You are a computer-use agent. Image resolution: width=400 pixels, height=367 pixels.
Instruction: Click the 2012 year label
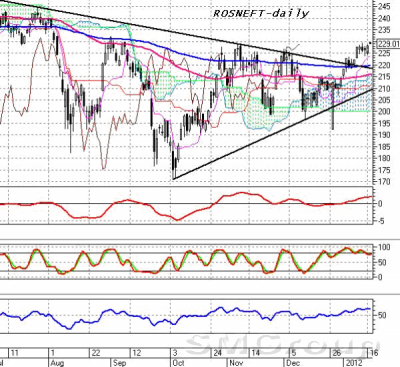tap(354, 363)
